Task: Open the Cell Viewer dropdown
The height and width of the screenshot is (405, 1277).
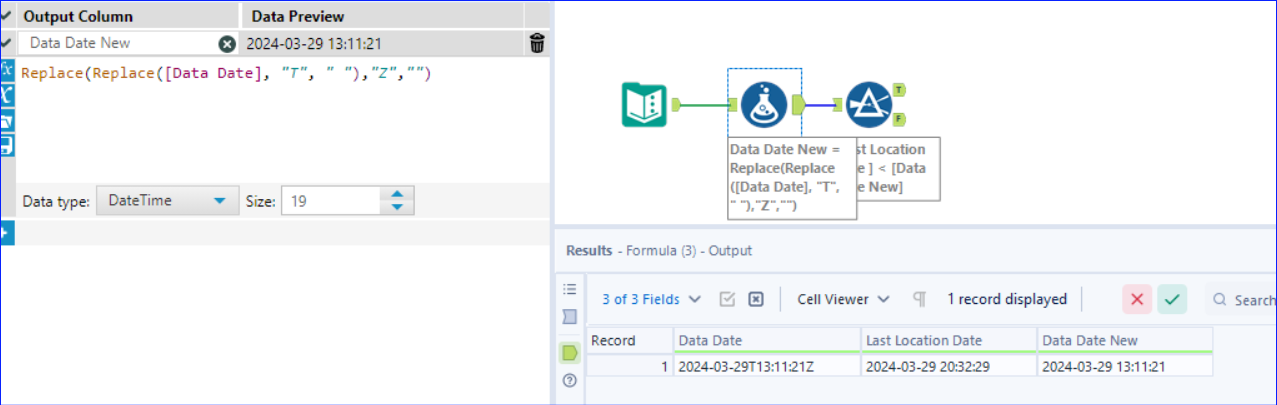Action: pyautogui.click(x=843, y=299)
